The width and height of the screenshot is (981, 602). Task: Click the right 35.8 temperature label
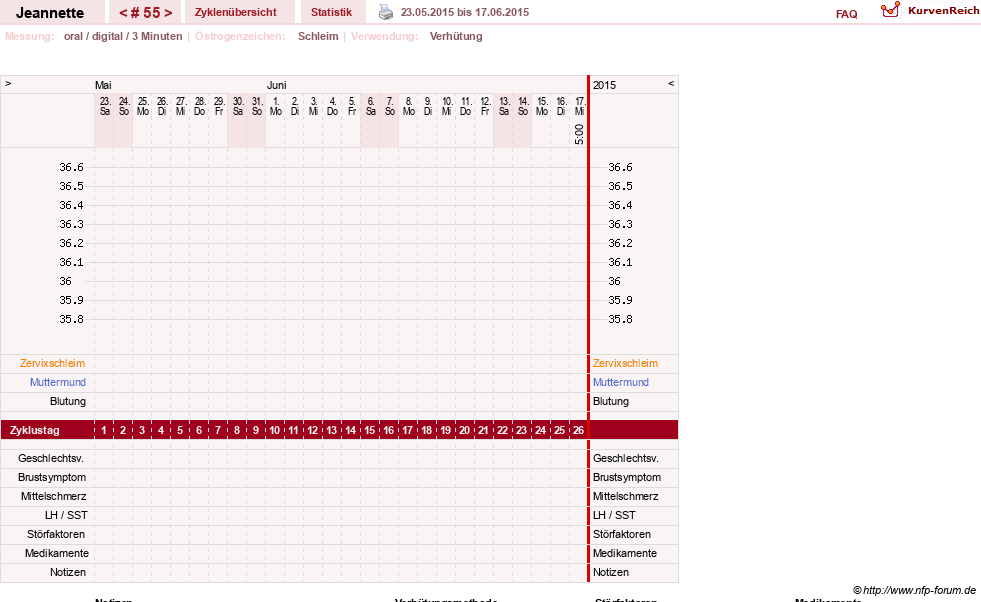point(621,319)
